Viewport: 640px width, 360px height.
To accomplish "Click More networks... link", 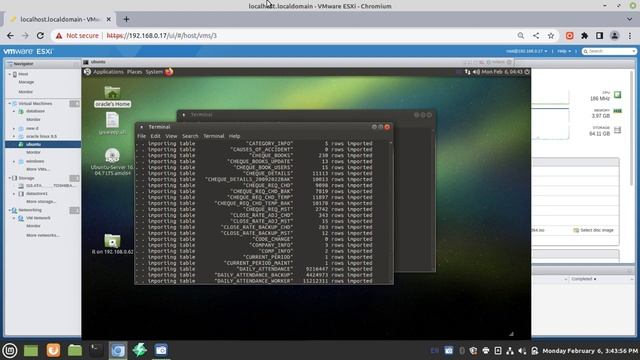I will pos(42,236).
